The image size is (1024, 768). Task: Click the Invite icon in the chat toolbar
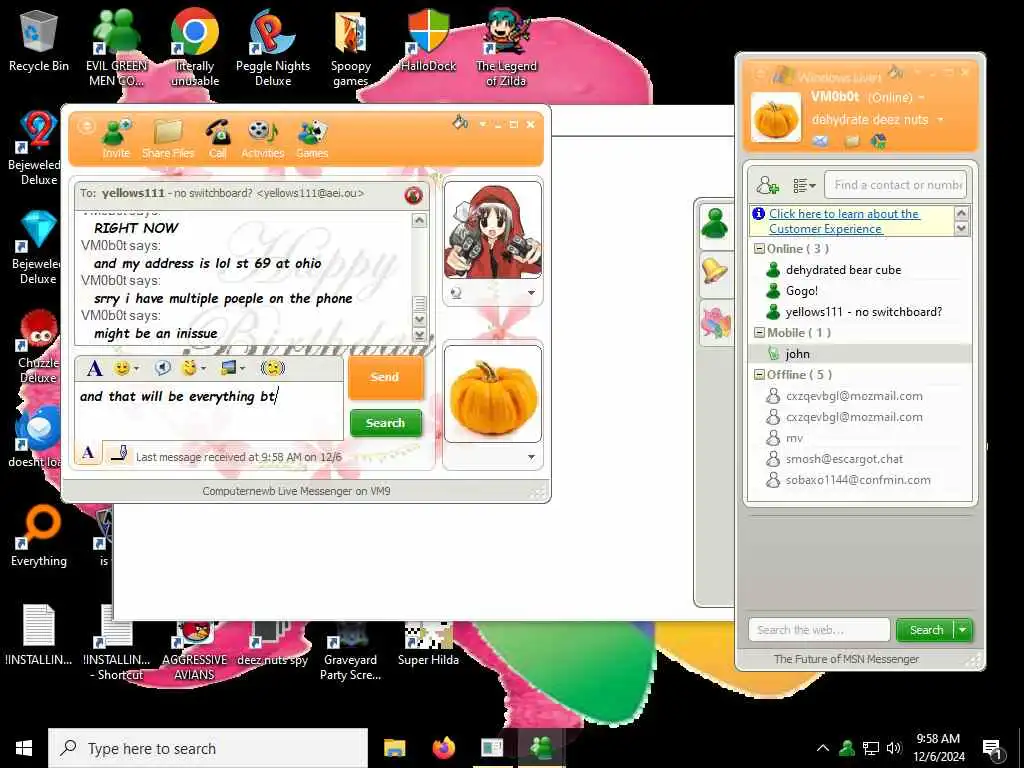[x=116, y=138]
